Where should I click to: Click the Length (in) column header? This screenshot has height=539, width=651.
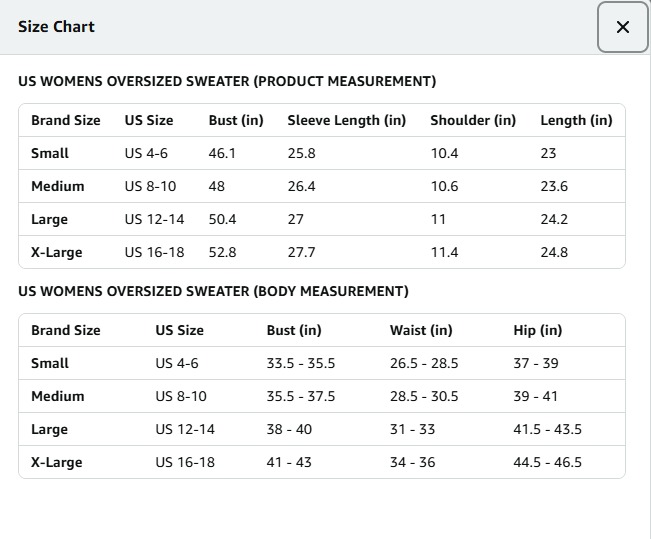pos(576,120)
